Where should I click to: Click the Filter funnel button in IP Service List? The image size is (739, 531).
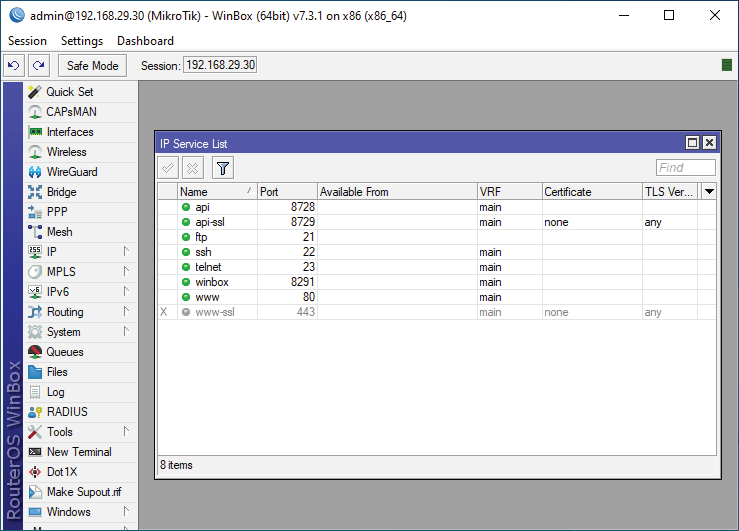point(223,168)
